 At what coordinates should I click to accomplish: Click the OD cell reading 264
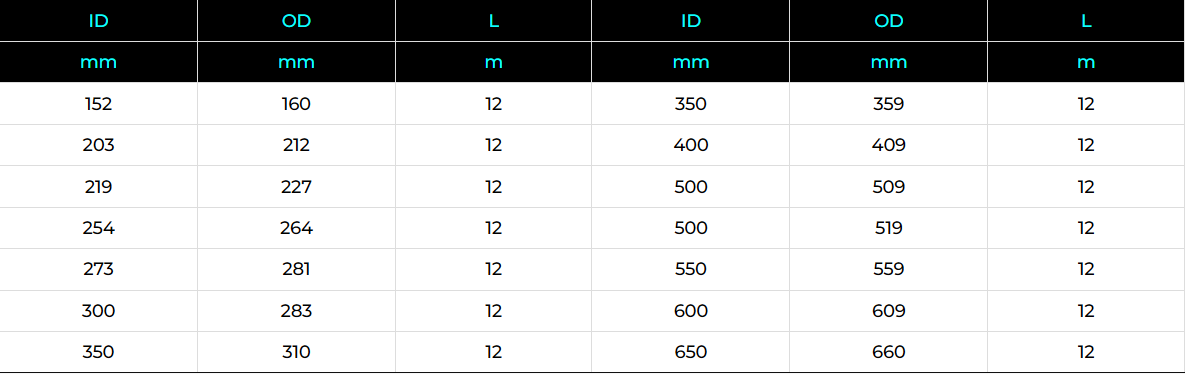coord(296,228)
